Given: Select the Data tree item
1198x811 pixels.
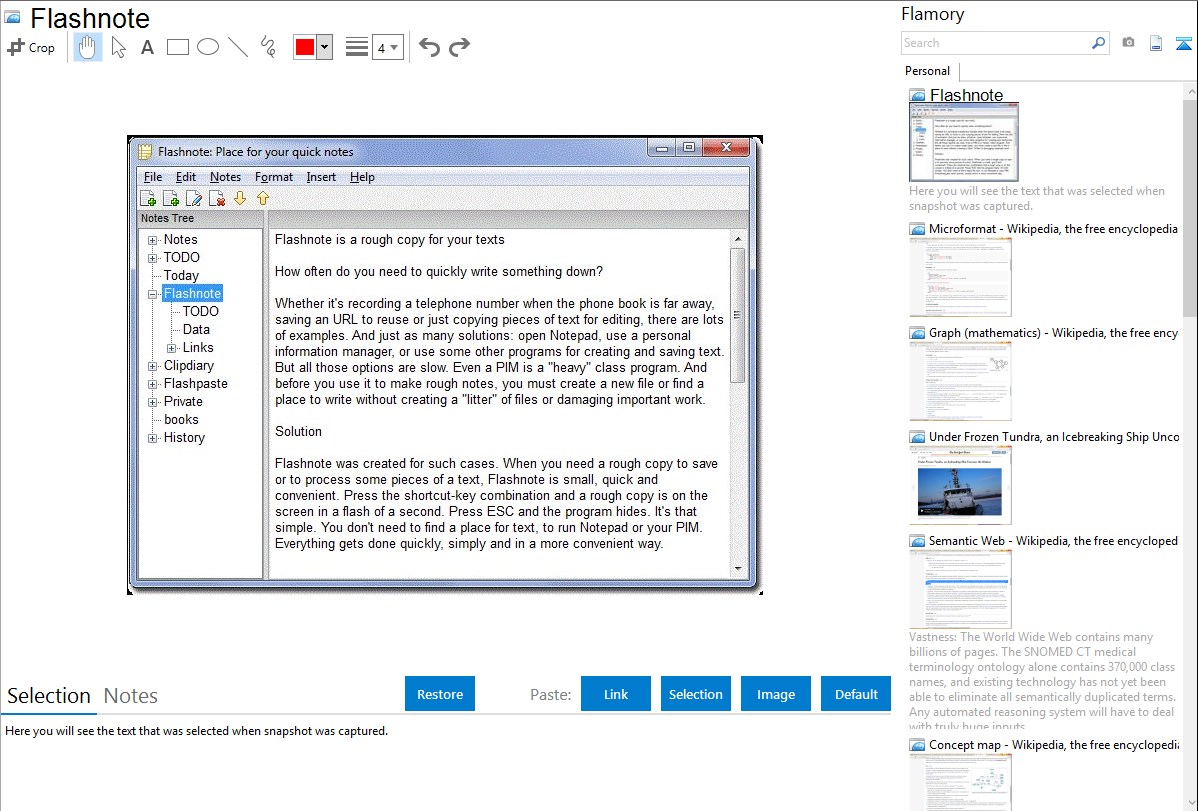Looking at the screenshot, I should [196, 329].
